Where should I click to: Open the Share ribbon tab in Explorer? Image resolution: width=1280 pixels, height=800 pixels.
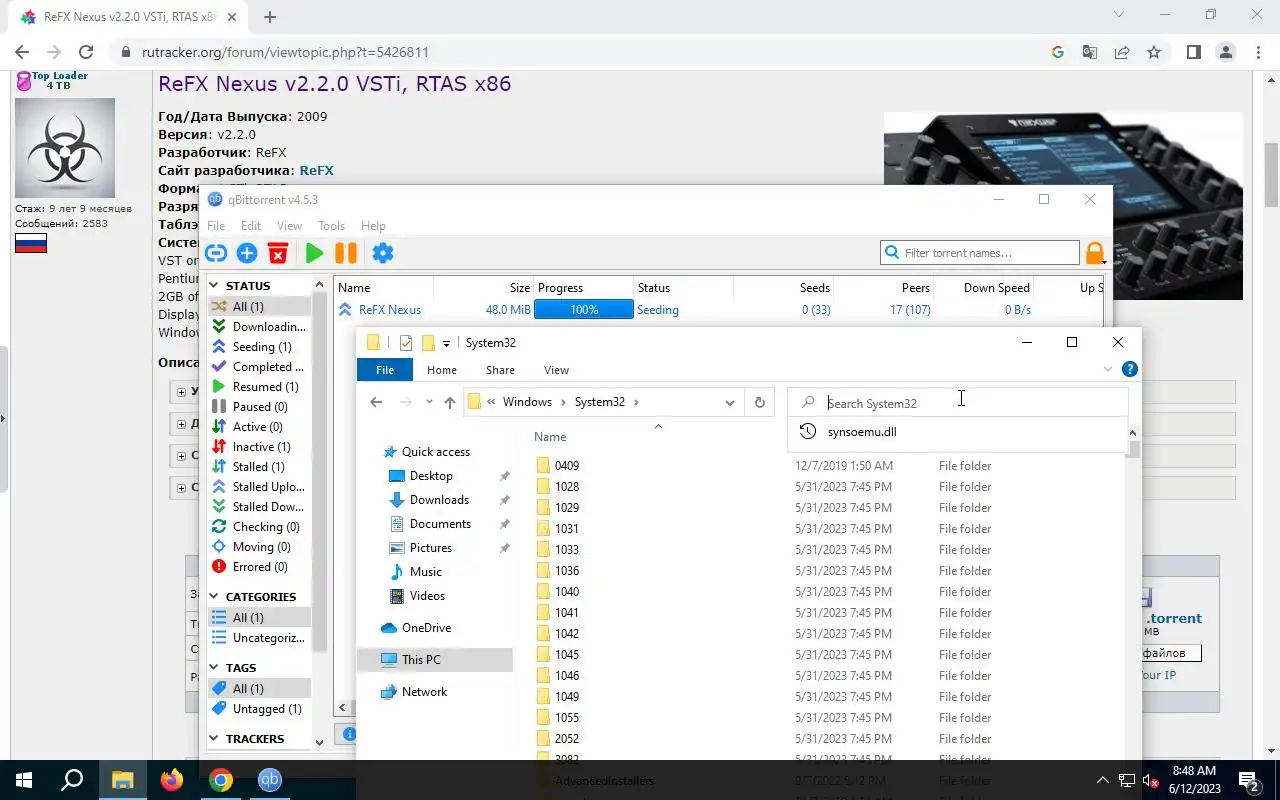click(x=500, y=370)
